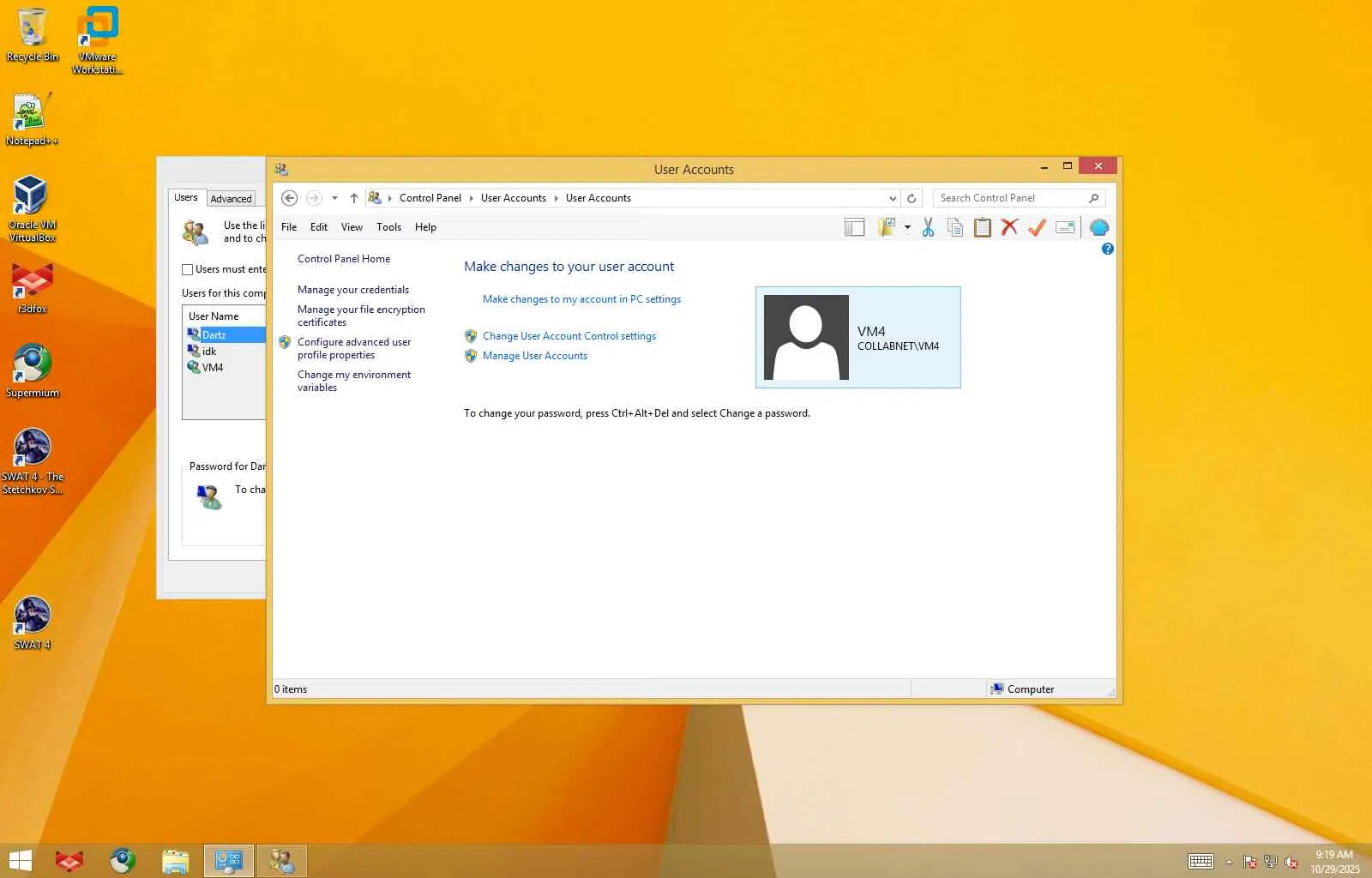1372x878 pixels.
Task: Click the VMware Workstation desktop shortcut
Action: (97, 40)
